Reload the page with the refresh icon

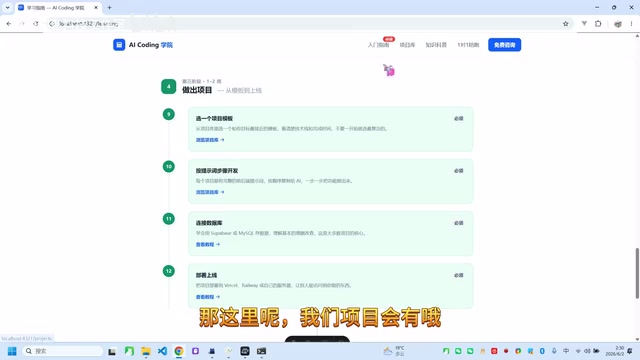[x=36, y=24]
